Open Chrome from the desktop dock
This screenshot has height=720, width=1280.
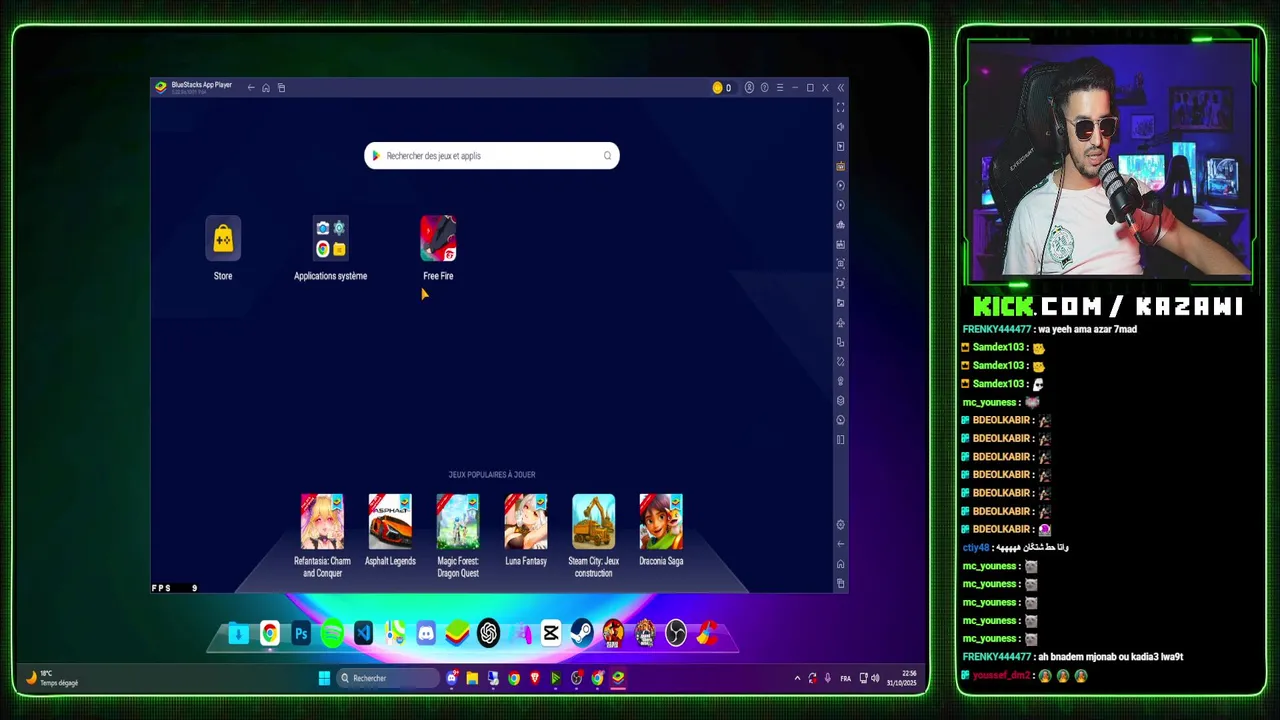[x=270, y=633]
